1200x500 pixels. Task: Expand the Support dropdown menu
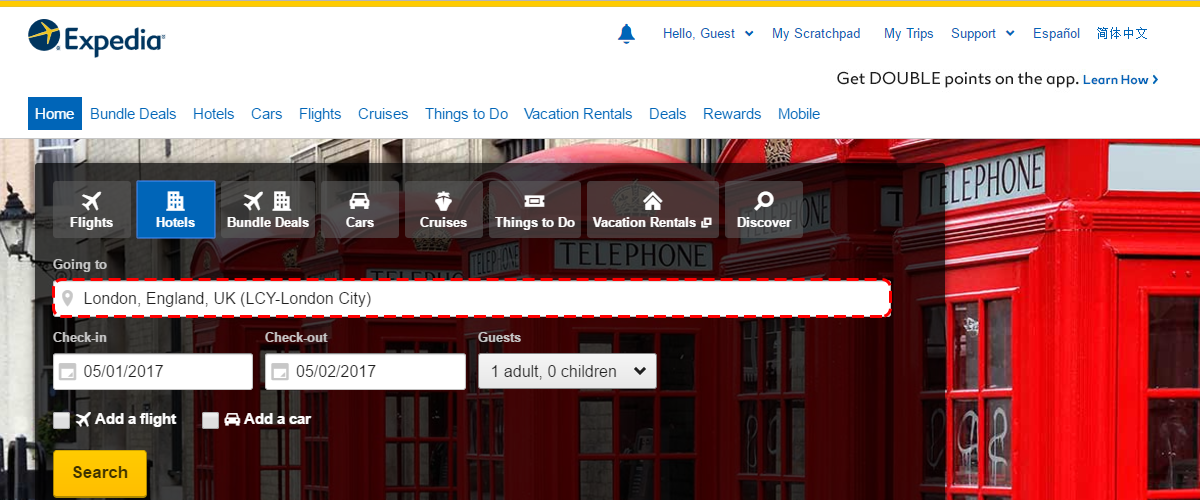(982, 33)
